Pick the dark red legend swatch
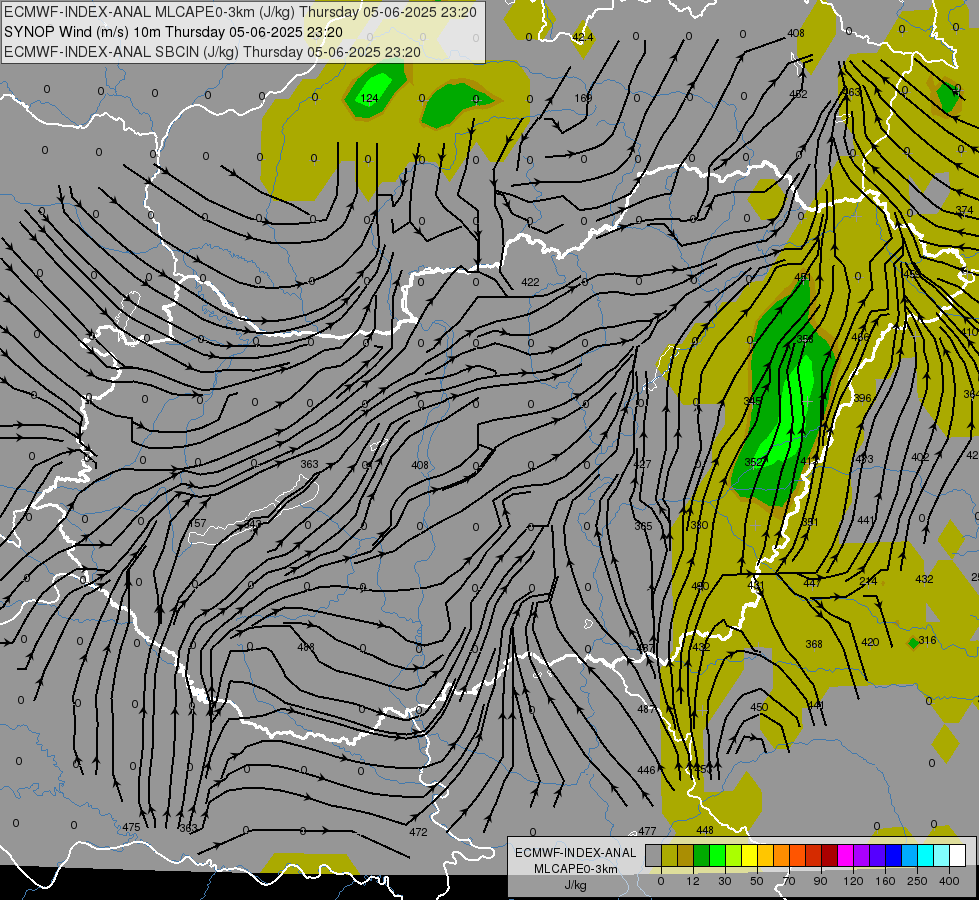This screenshot has width=979, height=900. tap(829, 856)
